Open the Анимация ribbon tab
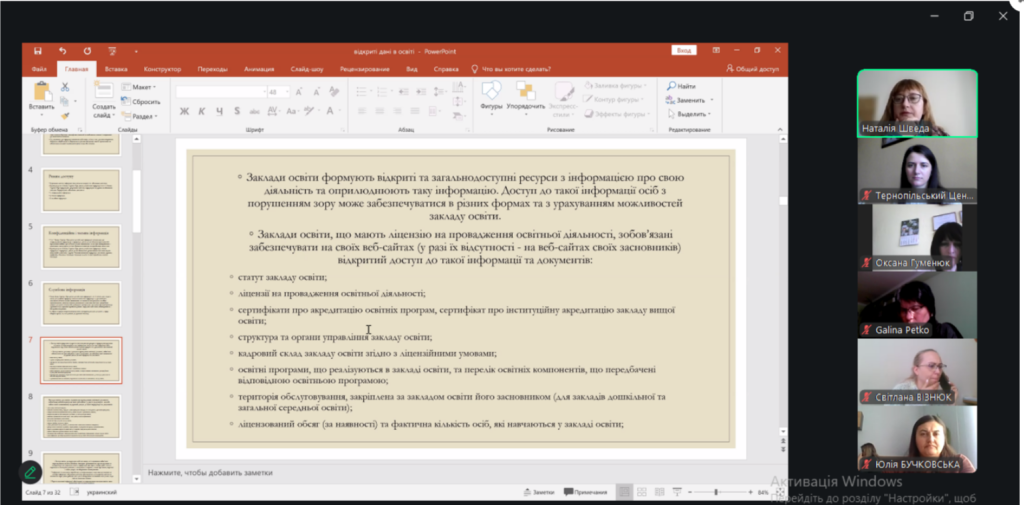 tap(258, 69)
